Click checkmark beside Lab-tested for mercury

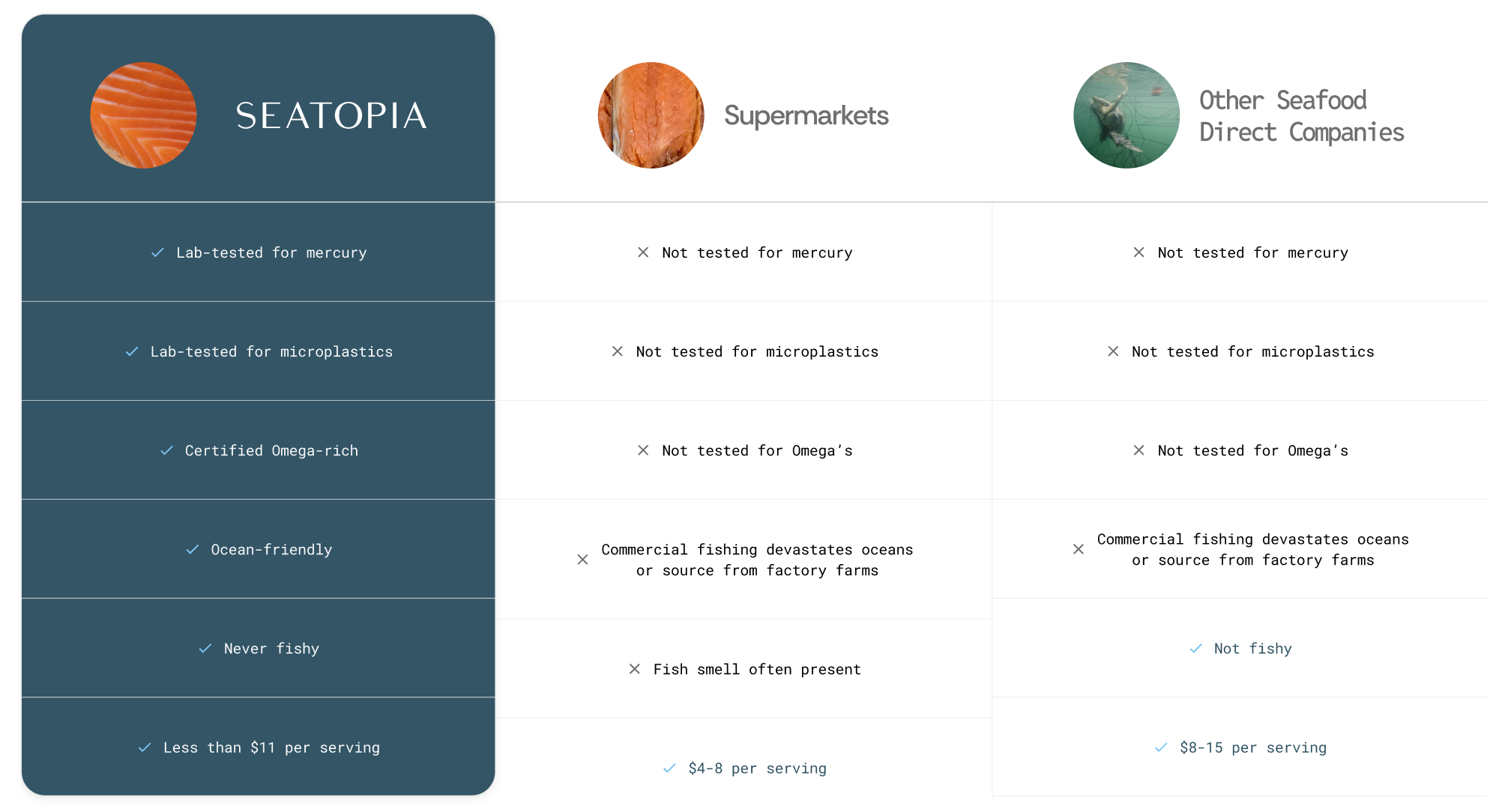pos(157,252)
